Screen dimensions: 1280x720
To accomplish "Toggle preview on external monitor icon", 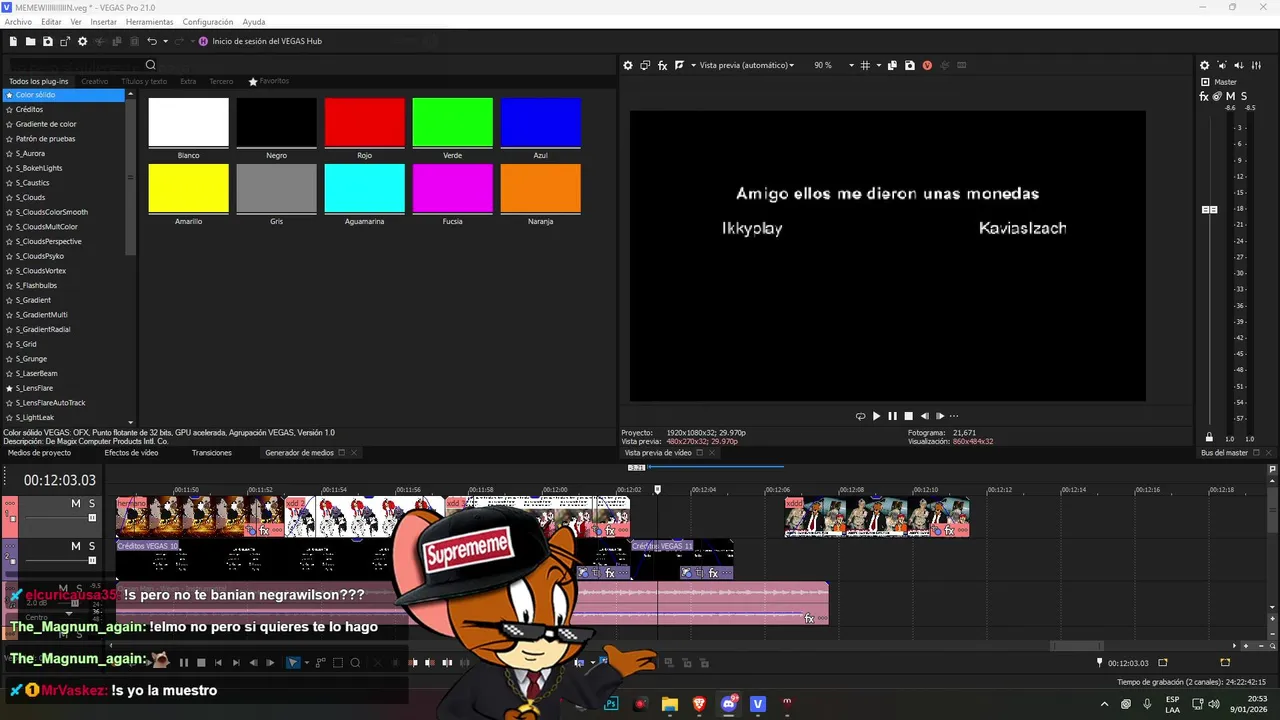I will click(x=645, y=65).
